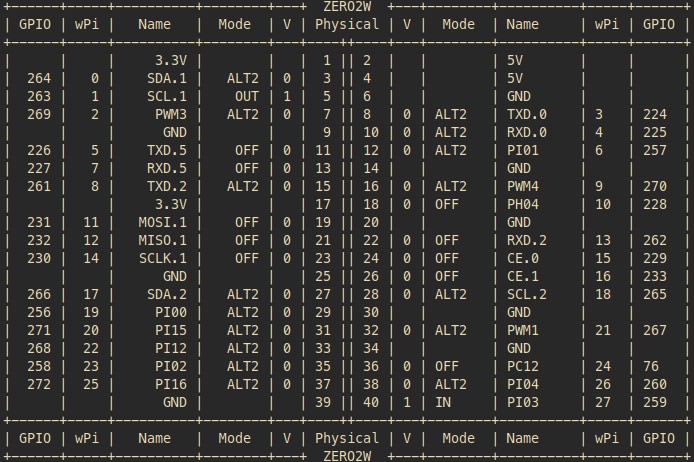Click physical pin number 40

click(x=371, y=402)
